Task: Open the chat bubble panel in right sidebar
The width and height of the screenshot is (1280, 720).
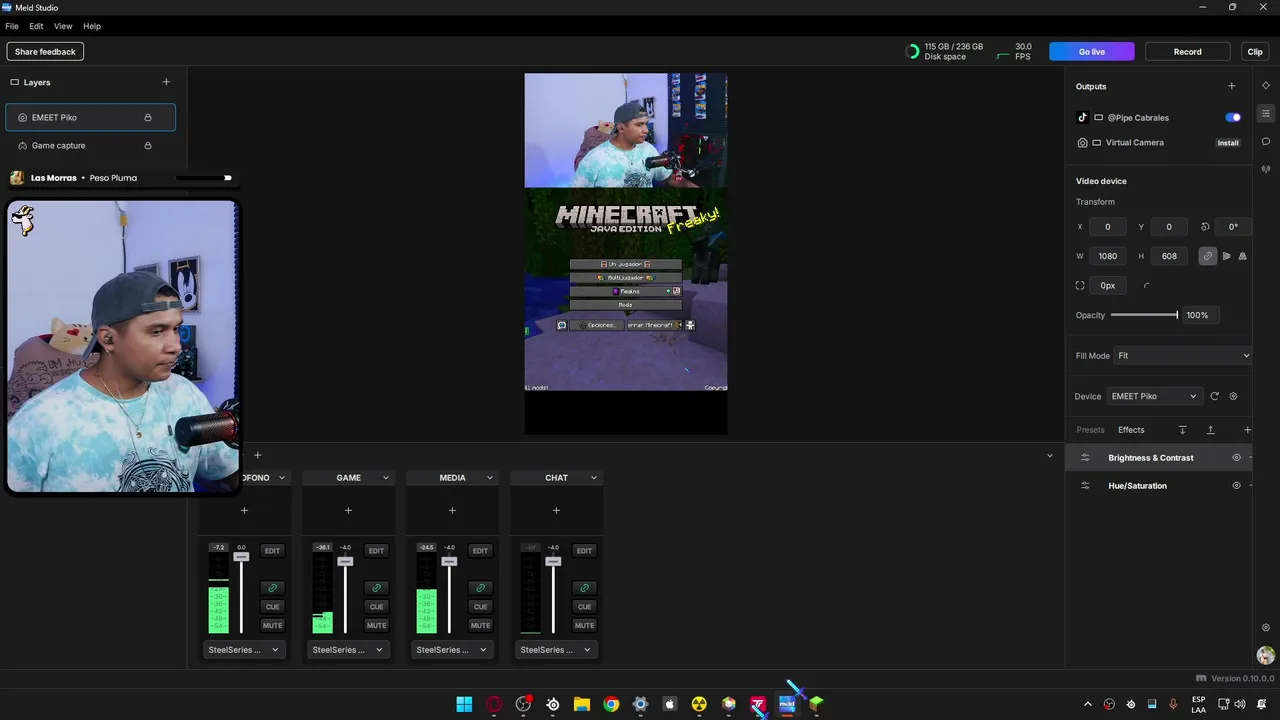Action: [1266, 141]
